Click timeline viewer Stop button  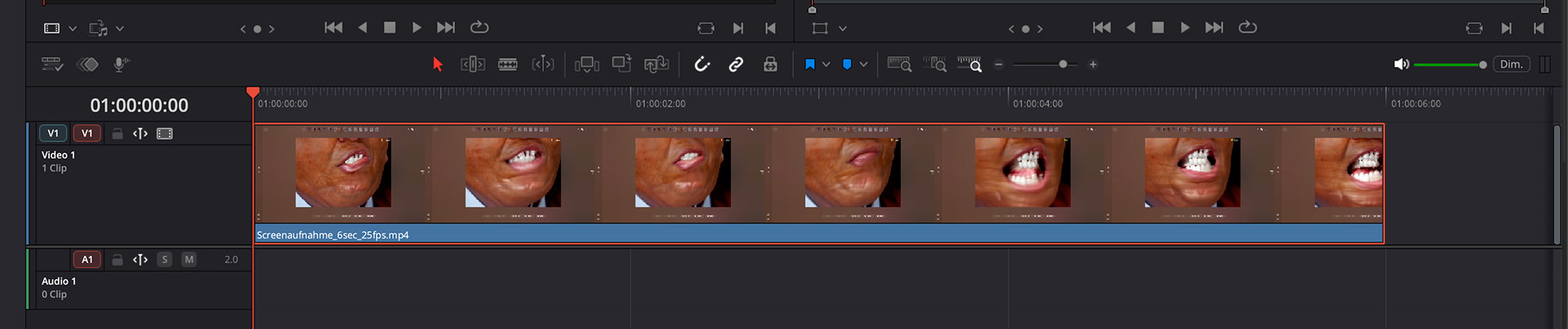(1158, 28)
